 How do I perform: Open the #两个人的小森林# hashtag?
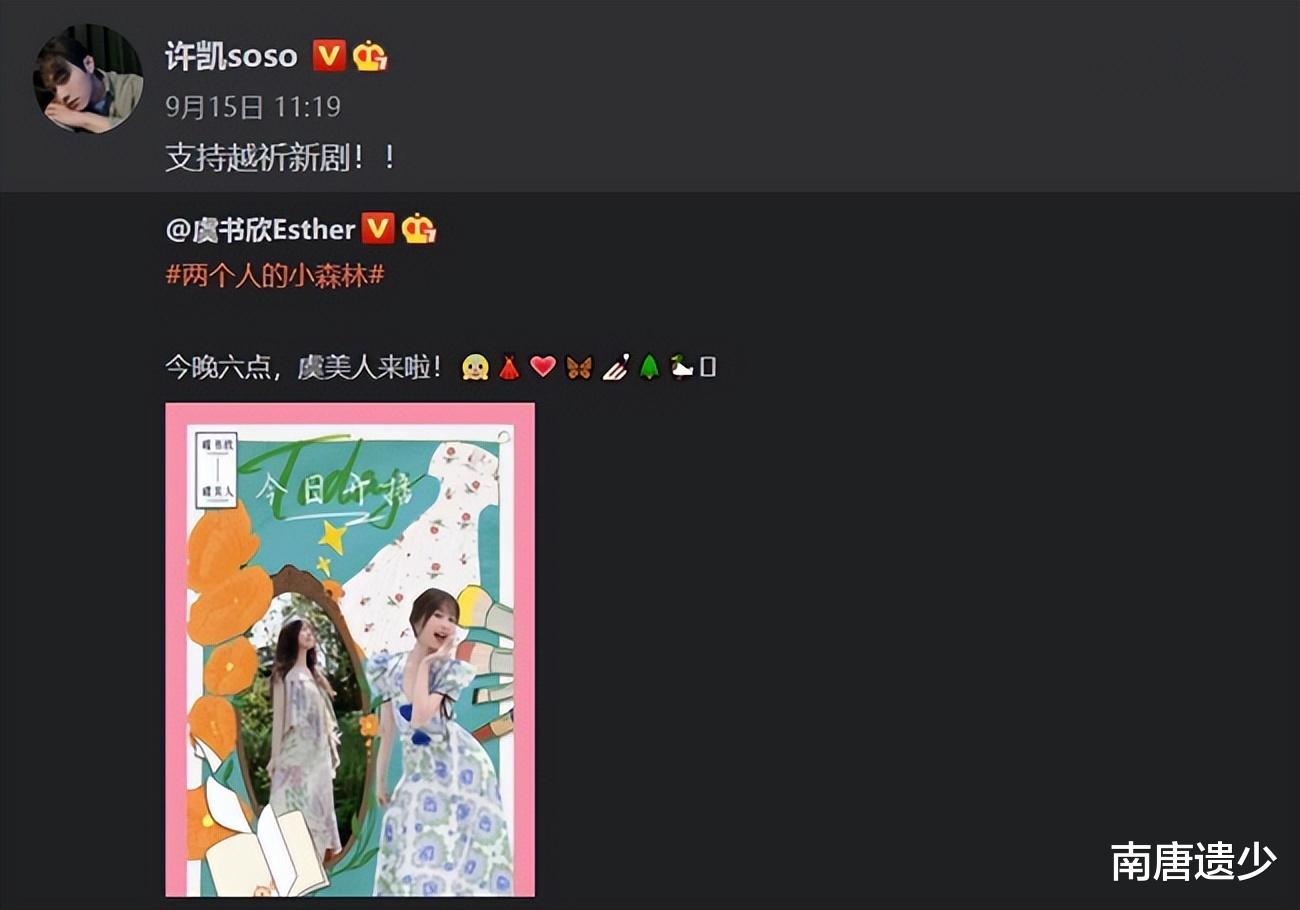point(274,276)
